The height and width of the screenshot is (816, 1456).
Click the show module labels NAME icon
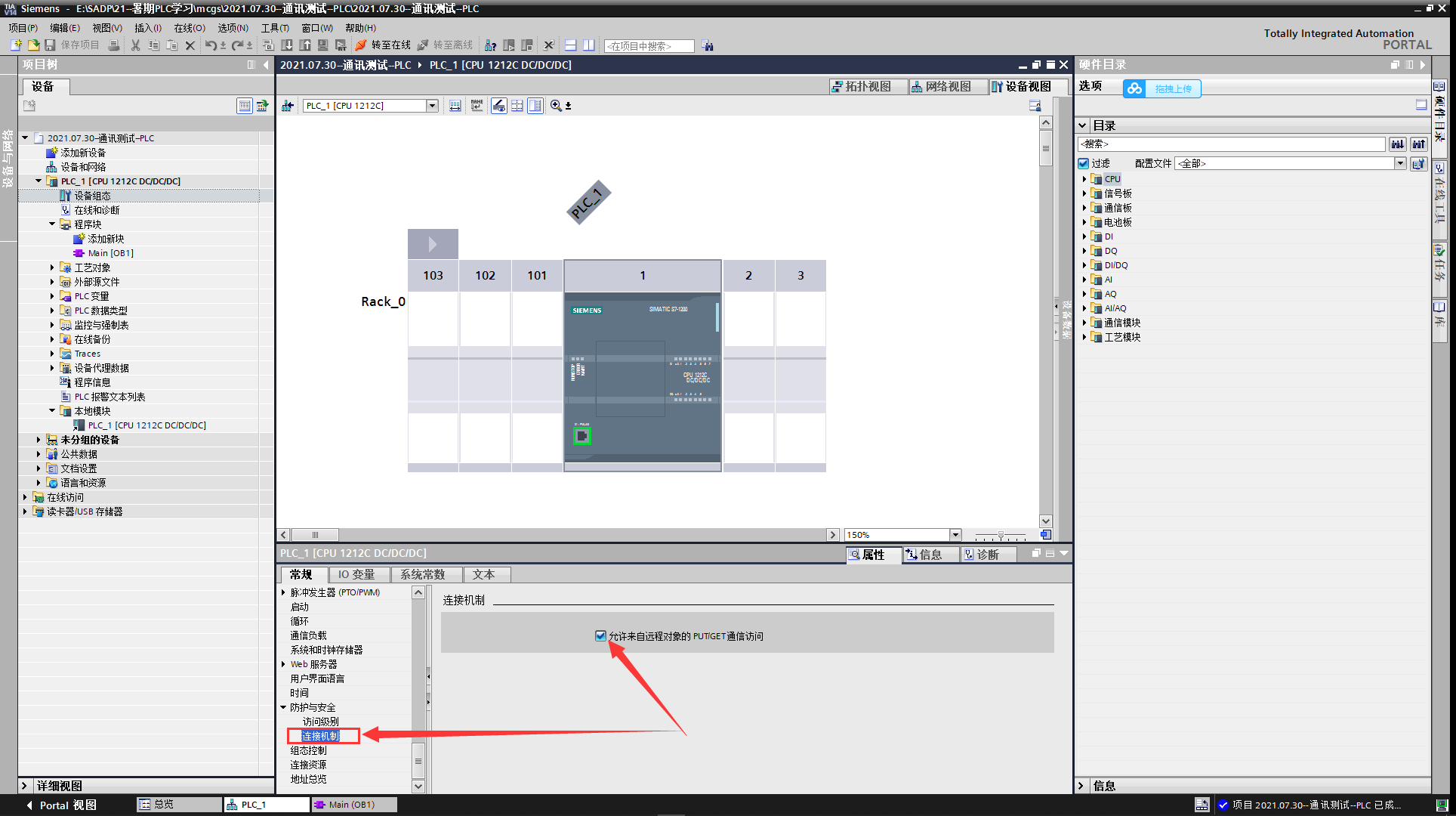(x=477, y=106)
